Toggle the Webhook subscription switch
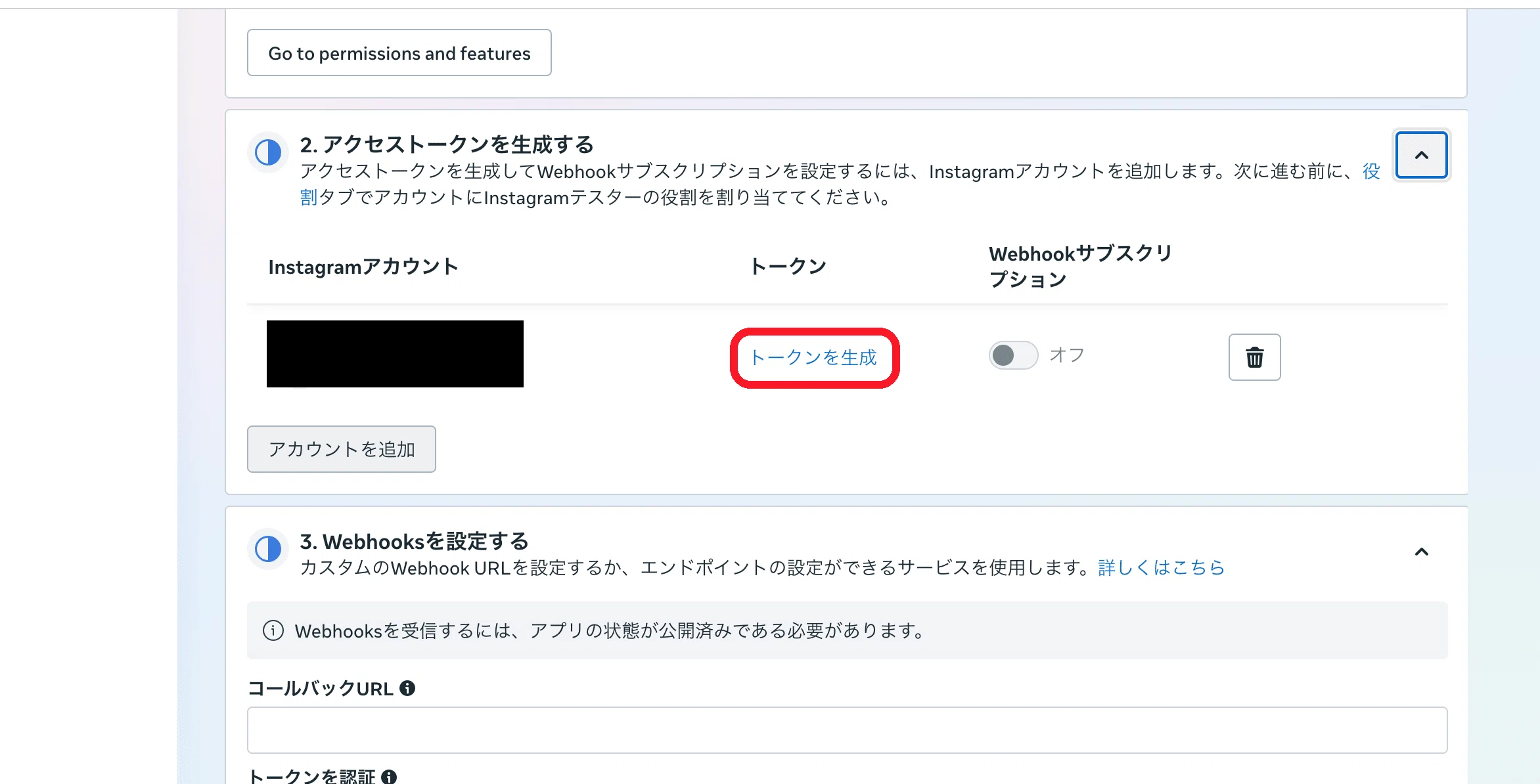This screenshot has width=1540, height=784. tap(1013, 355)
